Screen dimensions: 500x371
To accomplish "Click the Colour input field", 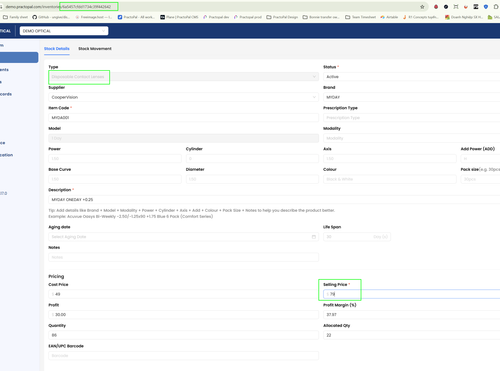I will click(390, 179).
